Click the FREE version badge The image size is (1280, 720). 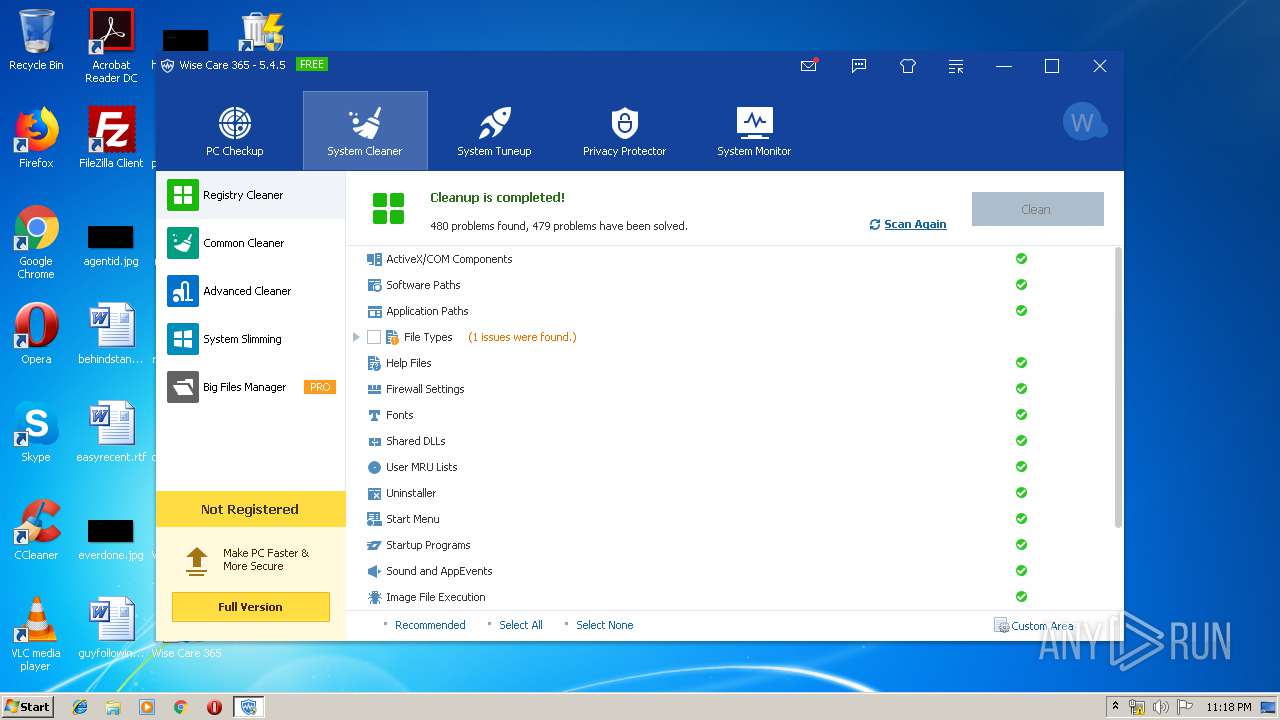[312, 64]
